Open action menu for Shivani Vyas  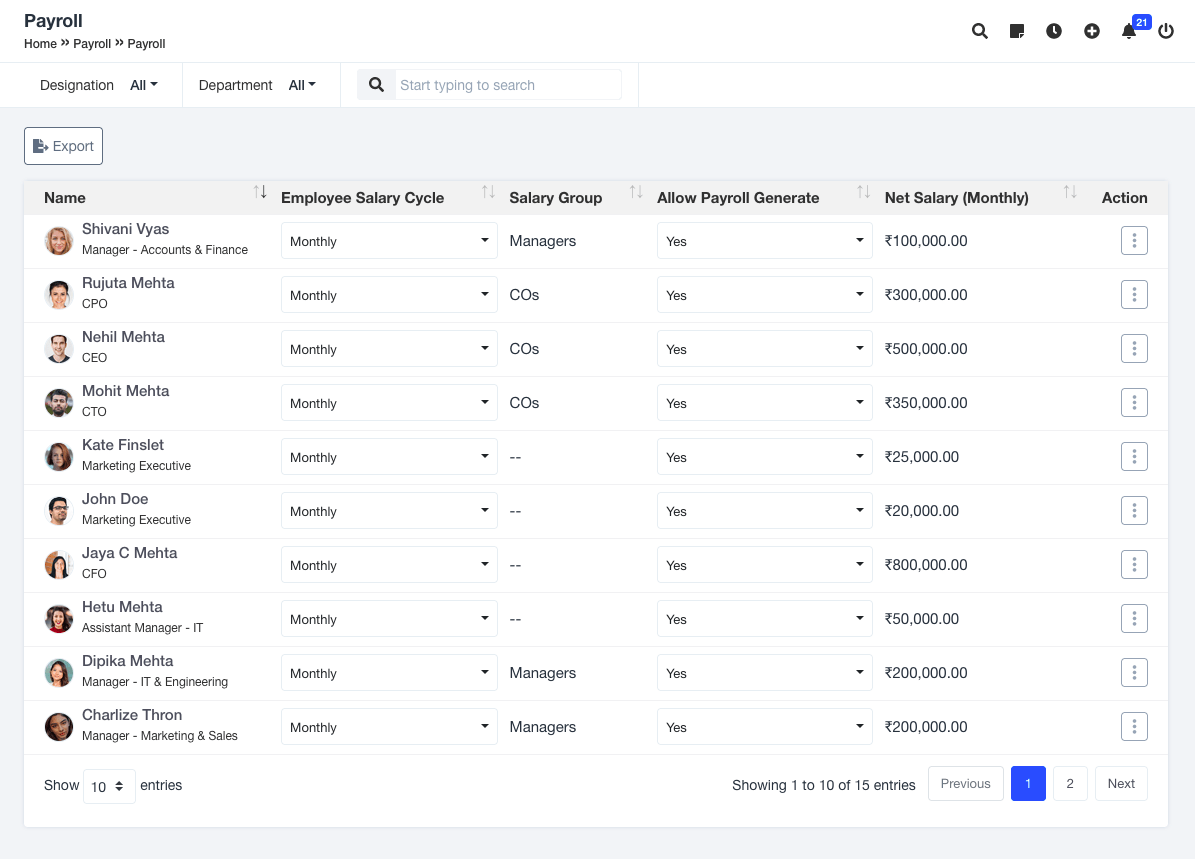[x=1134, y=241]
